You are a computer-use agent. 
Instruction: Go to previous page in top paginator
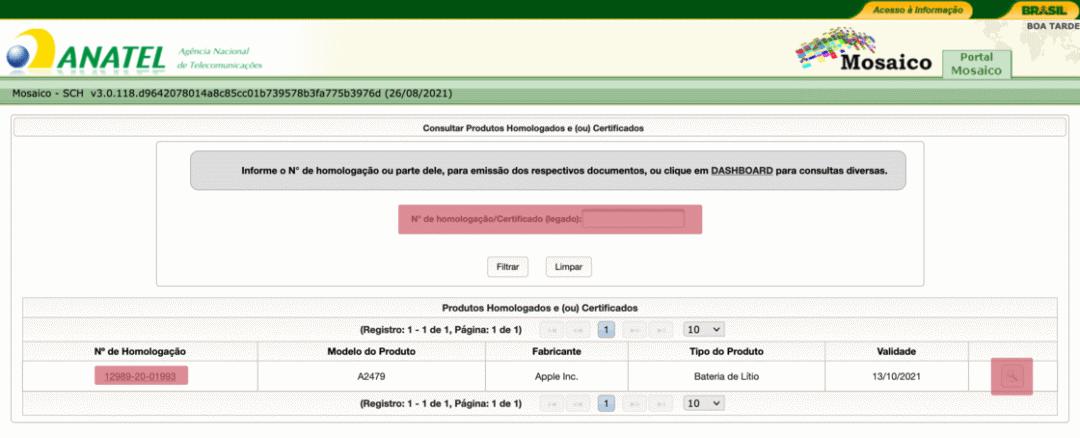click(578, 330)
